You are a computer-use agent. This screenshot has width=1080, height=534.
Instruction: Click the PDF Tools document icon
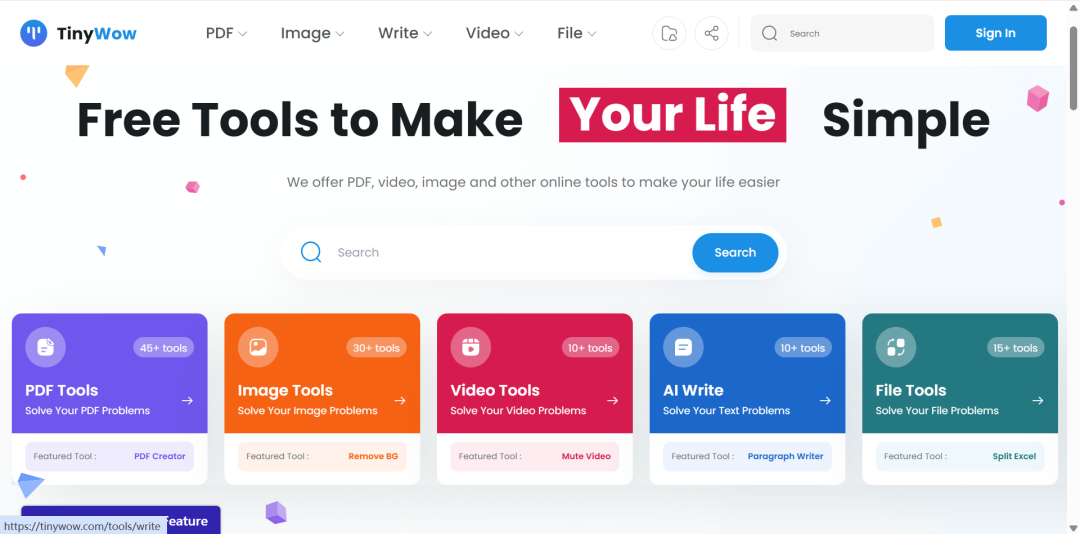point(45,347)
